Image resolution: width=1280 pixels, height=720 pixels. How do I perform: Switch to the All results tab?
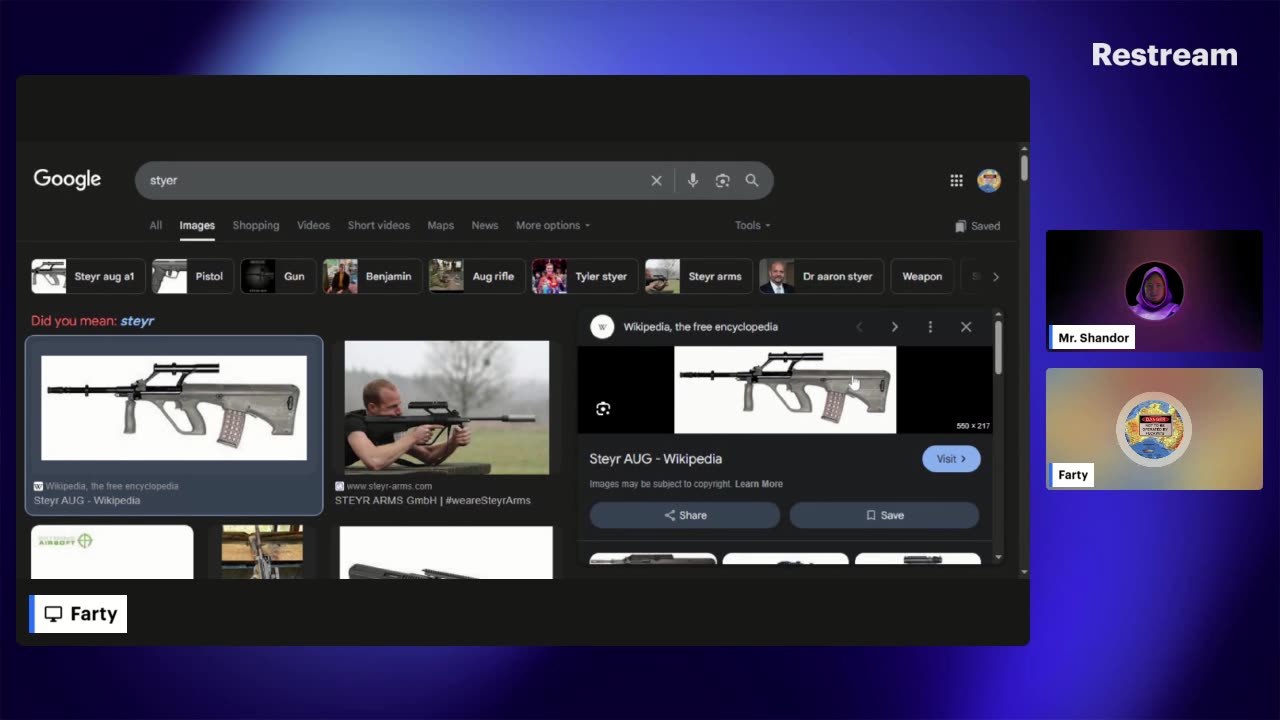click(156, 226)
